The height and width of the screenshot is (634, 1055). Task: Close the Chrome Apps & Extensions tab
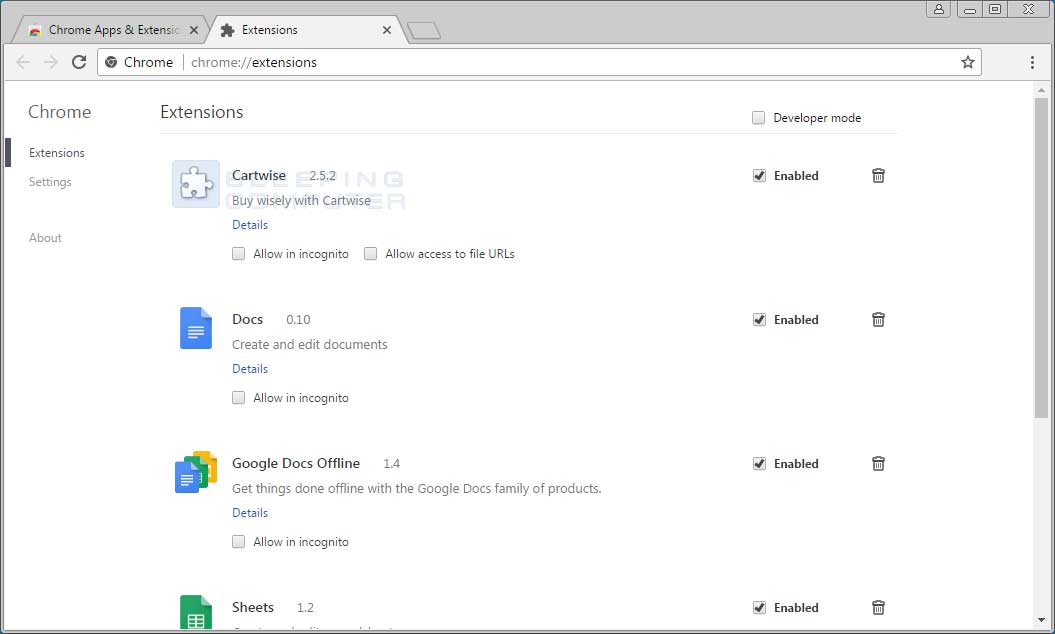point(194,30)
